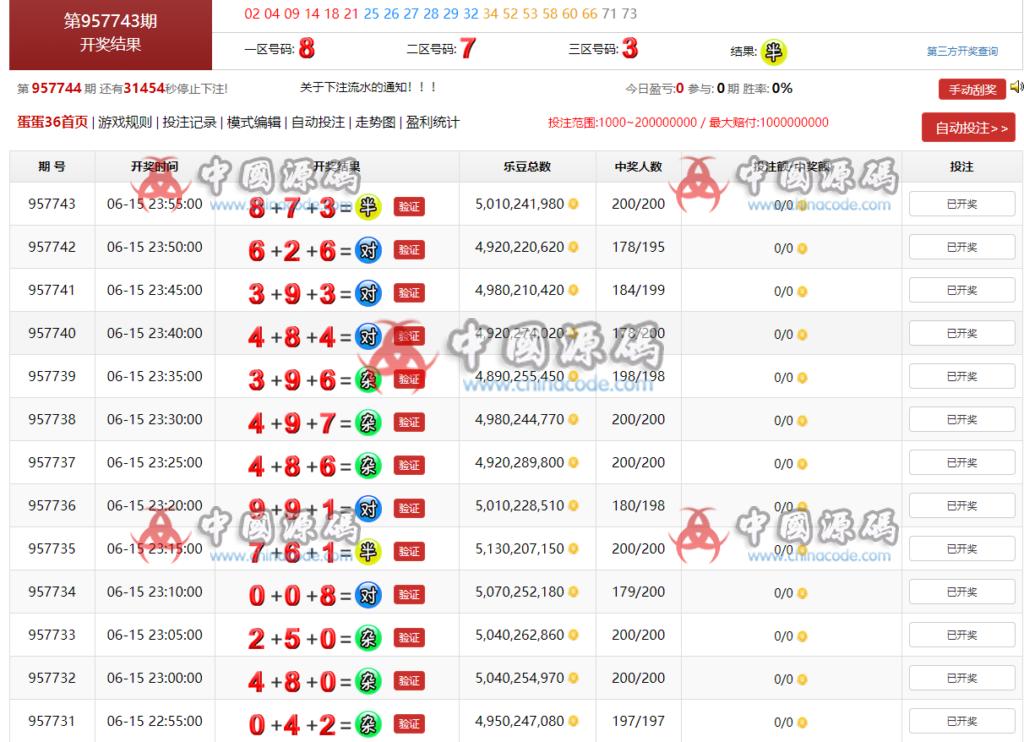Image resolution: width=1024 pixels, height=742 pixels.
Task: Open the 第三方开奖查询 link
Action: 962,51
